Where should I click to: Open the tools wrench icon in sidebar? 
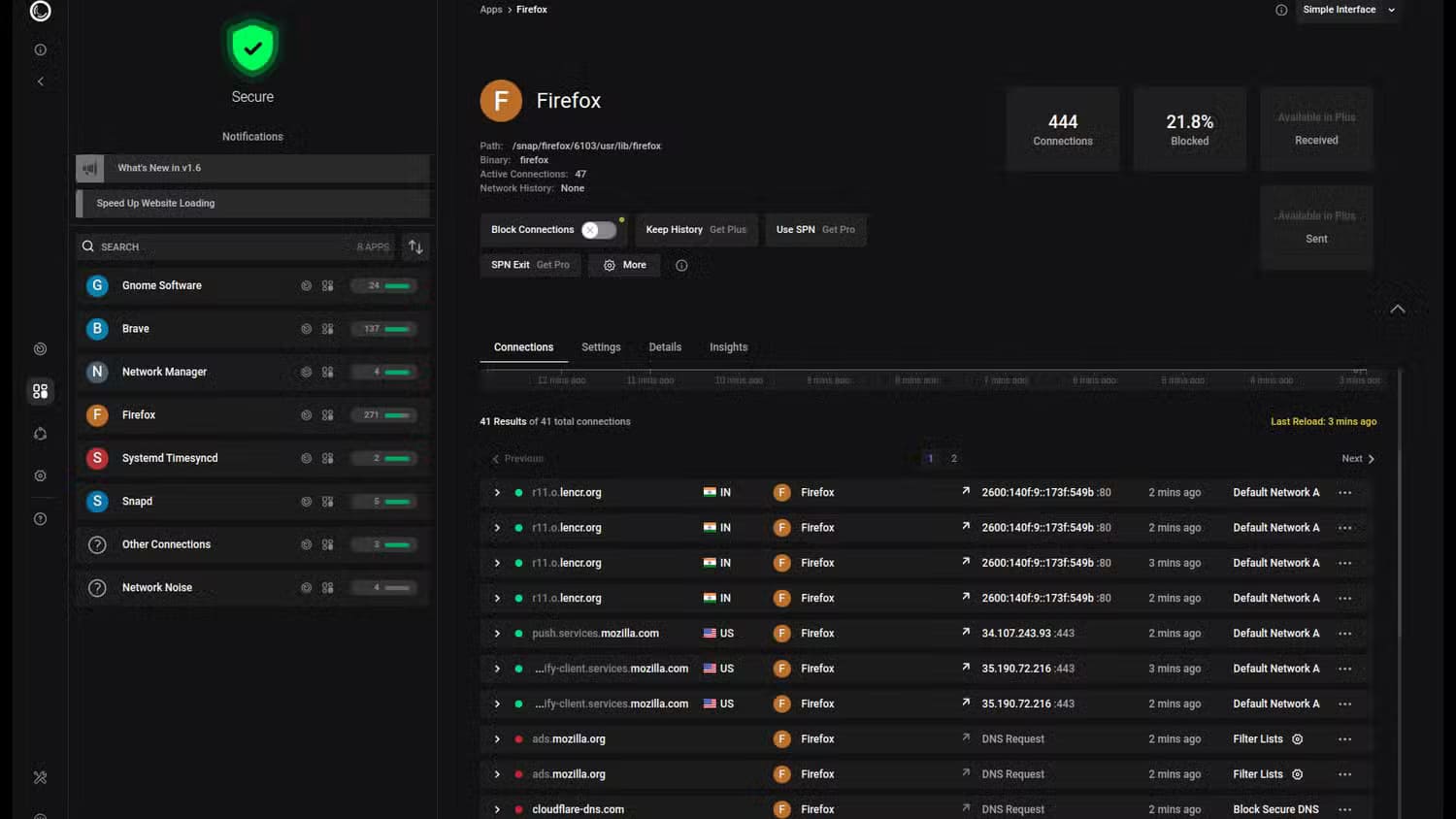click(40, 777)
